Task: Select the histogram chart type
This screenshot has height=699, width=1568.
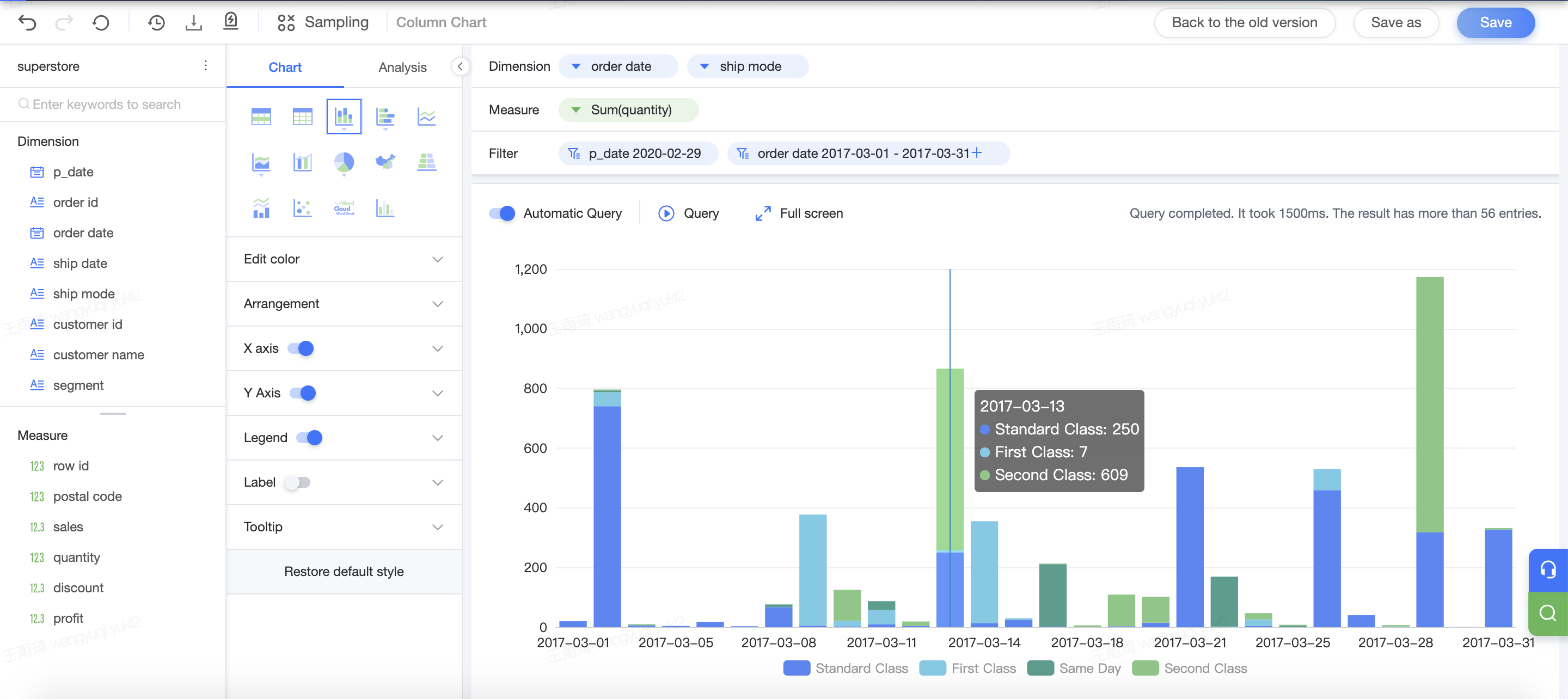Action: pos(385,209)
